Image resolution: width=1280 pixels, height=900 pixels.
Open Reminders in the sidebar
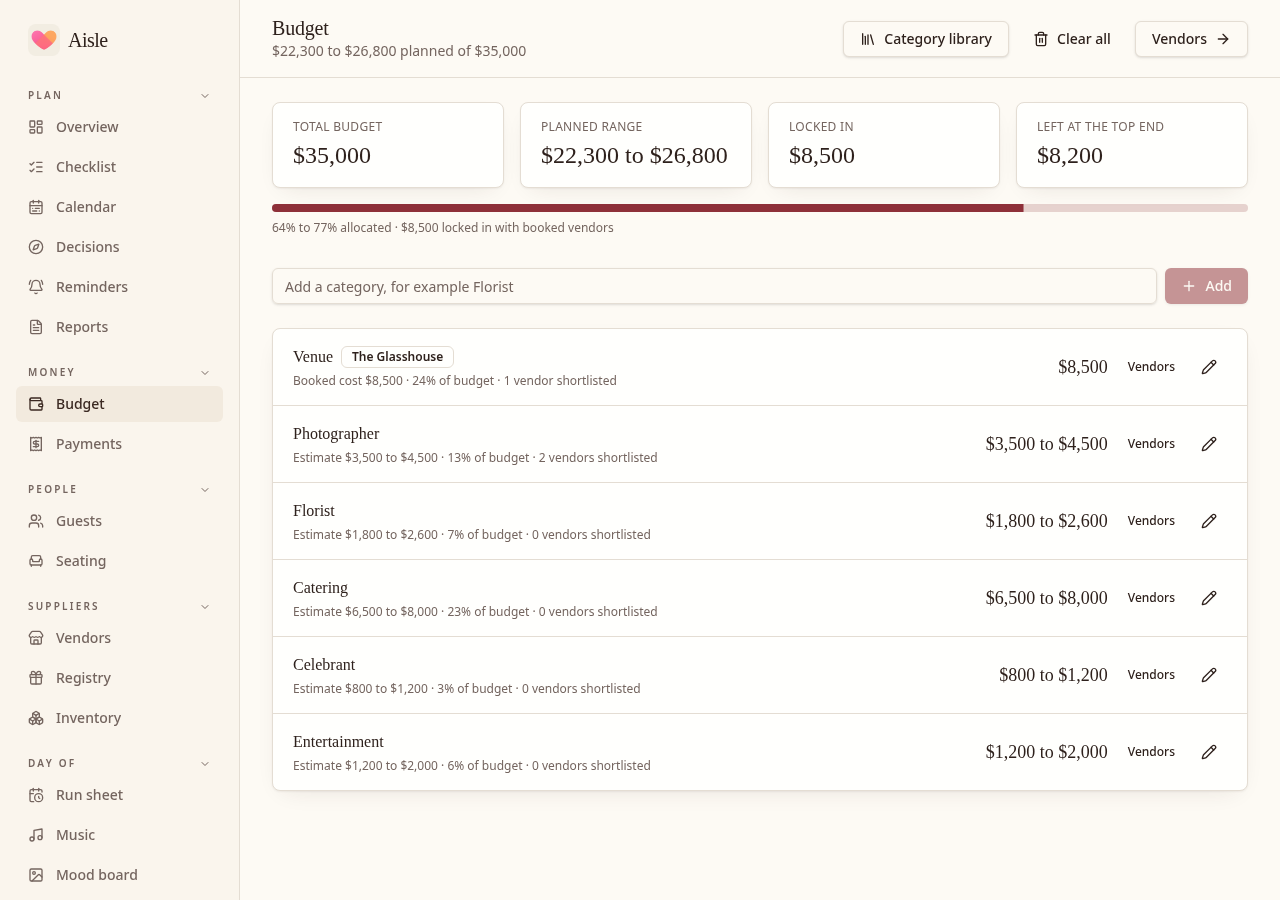(x=119, y=287)
